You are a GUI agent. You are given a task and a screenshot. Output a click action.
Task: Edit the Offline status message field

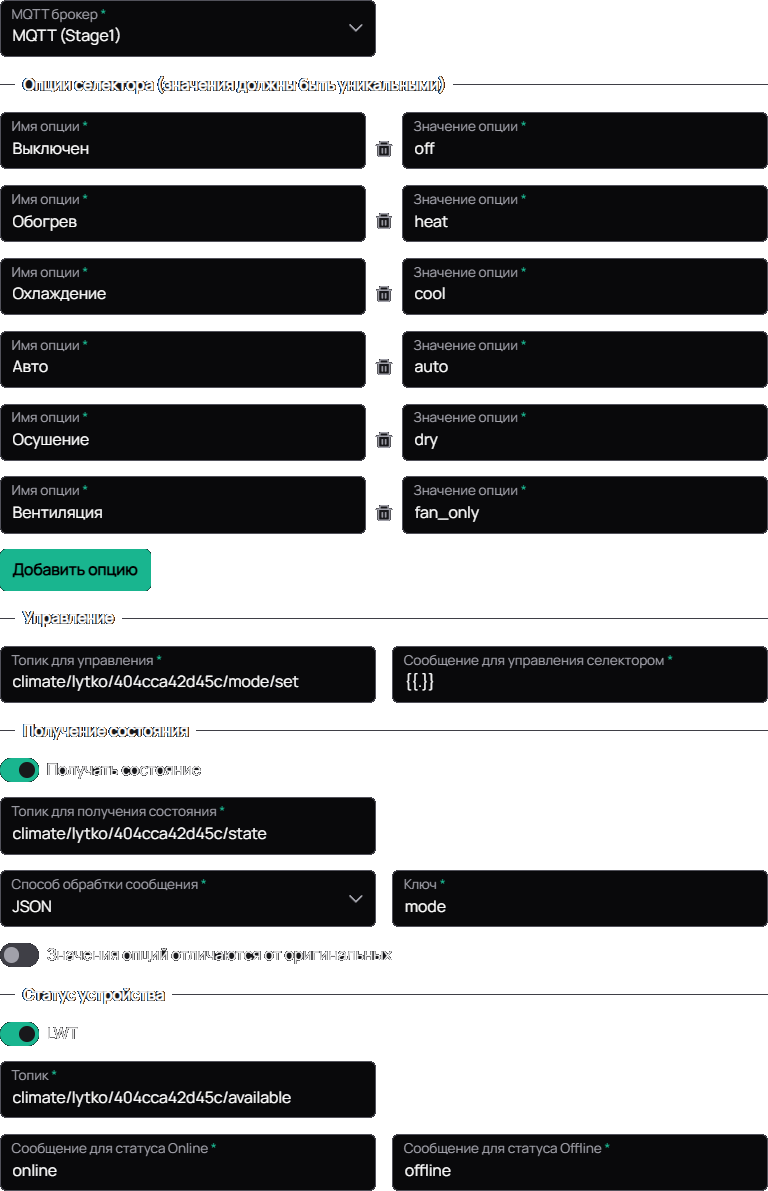(580, 1162)
